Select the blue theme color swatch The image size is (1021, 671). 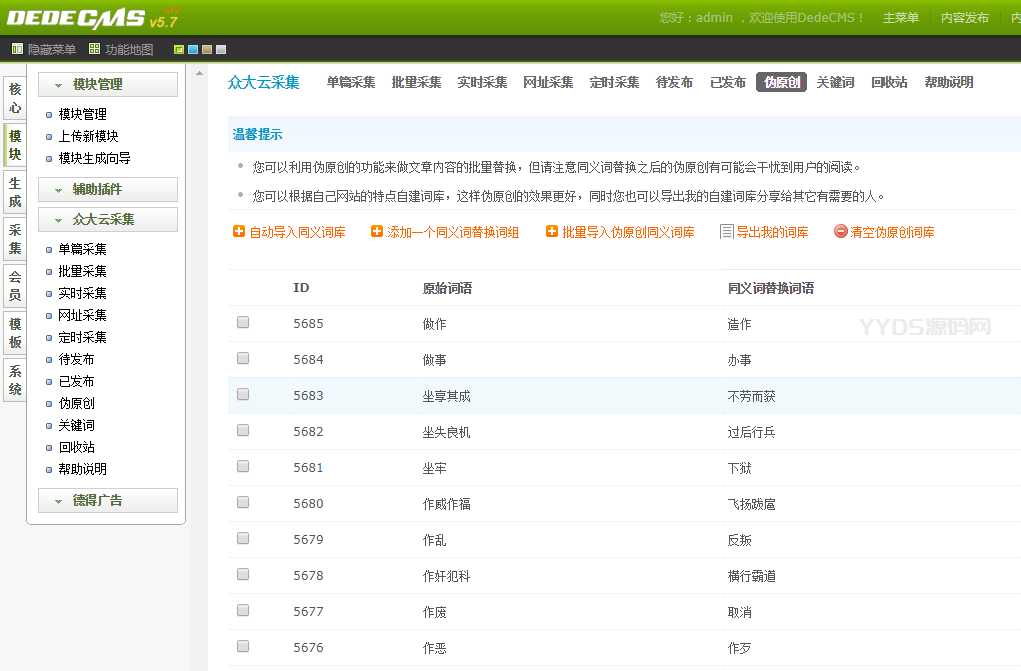[x=193, y=49]
